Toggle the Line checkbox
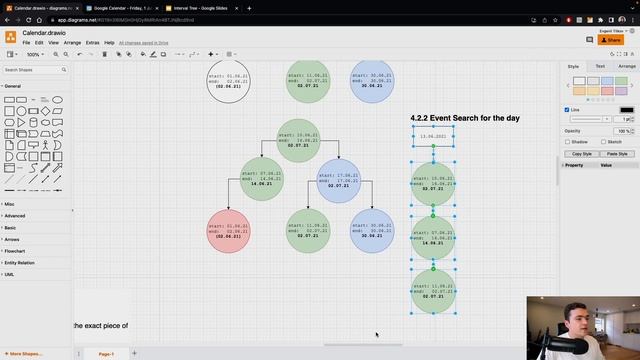640x360 pixels. 567,110
